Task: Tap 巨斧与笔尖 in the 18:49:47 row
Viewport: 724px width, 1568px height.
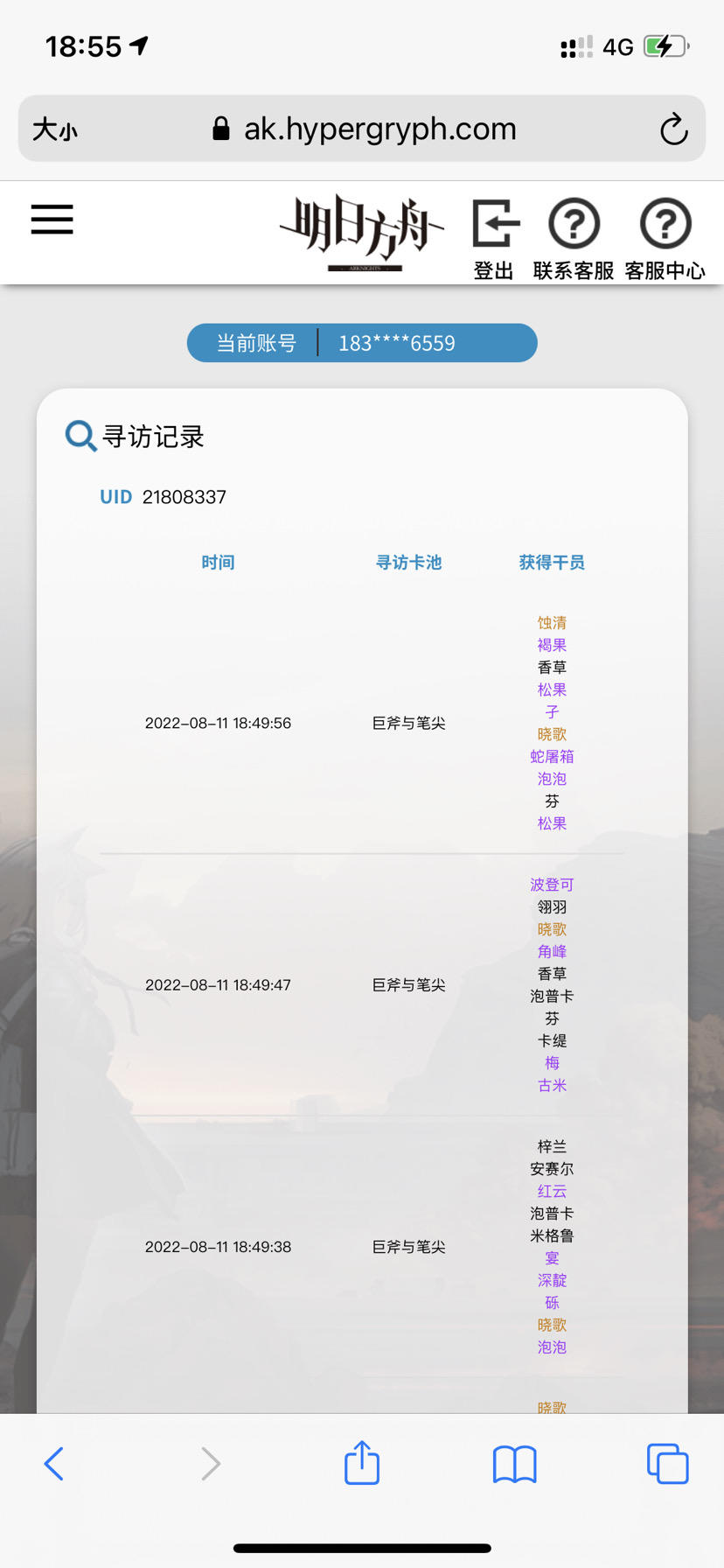Action: click(x=408, y=984)
